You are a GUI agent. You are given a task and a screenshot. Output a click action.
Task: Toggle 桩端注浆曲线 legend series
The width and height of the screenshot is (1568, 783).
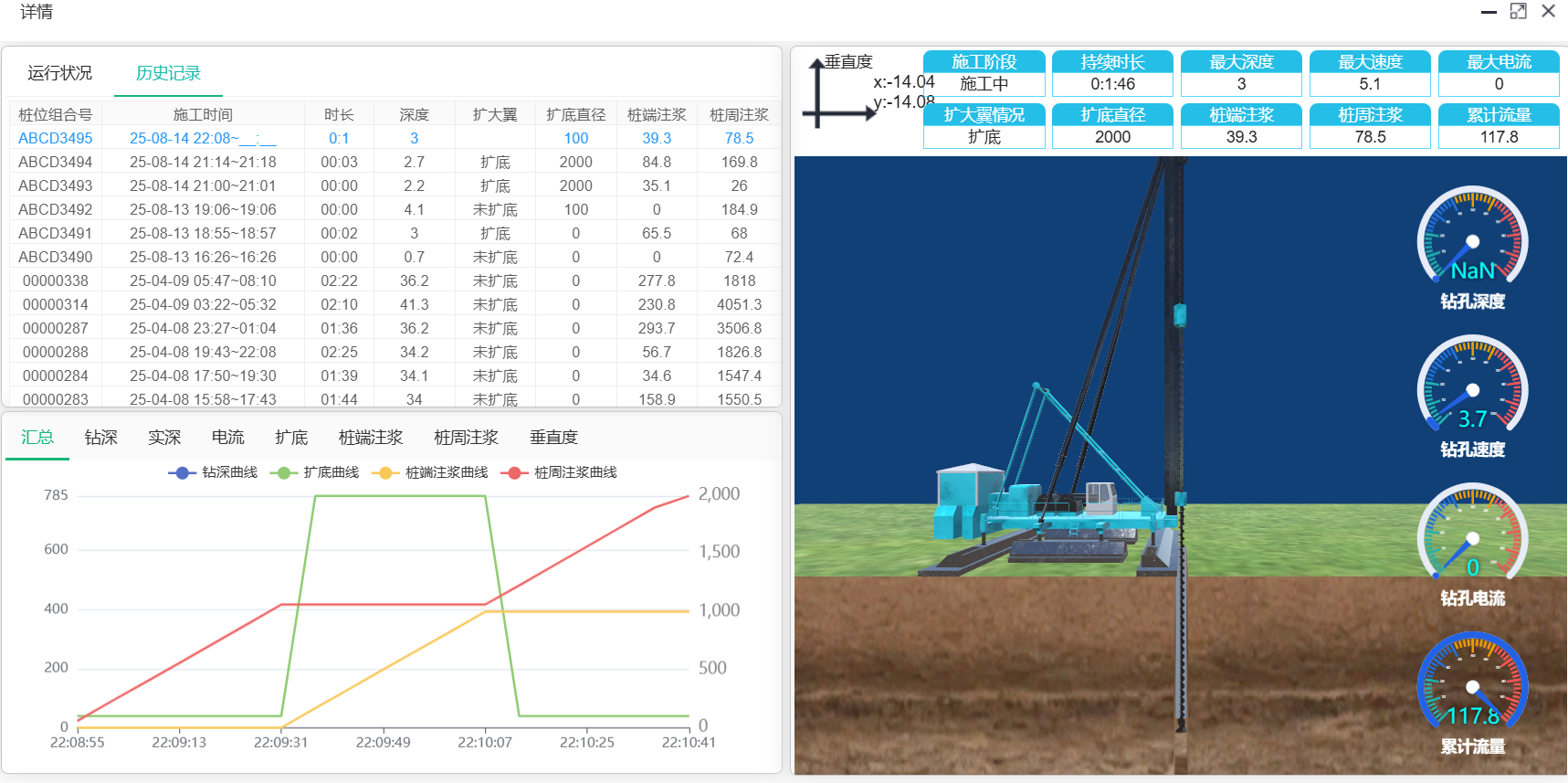coord(429,472)
